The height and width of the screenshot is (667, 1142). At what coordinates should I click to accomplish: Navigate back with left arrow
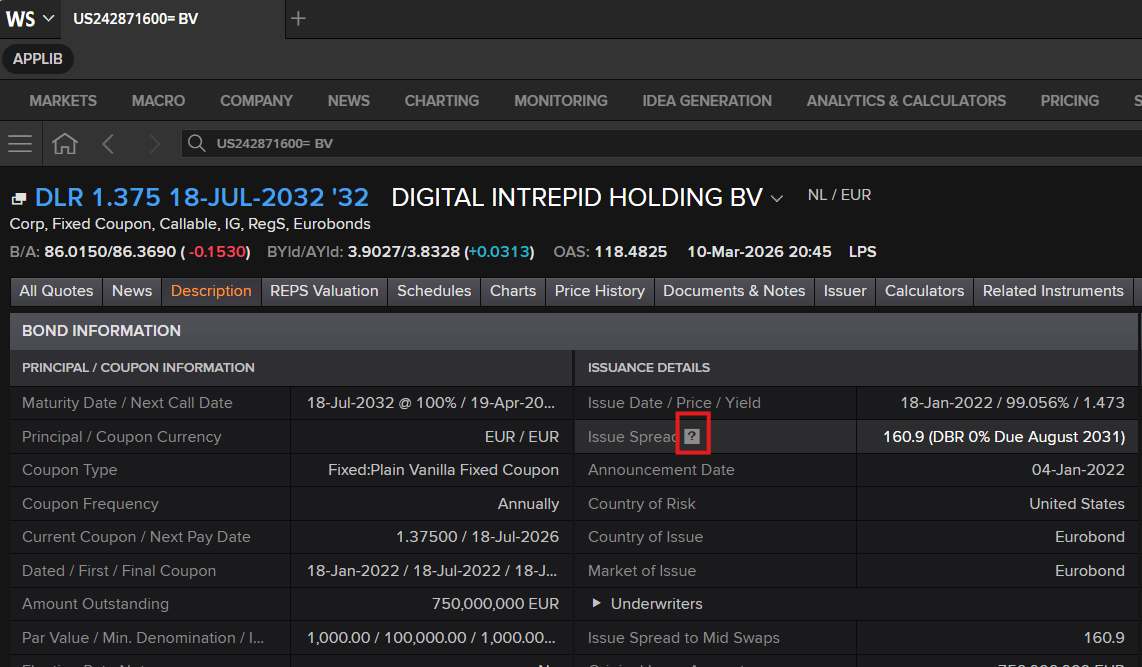pyautogui.click(x=108, y=143)
